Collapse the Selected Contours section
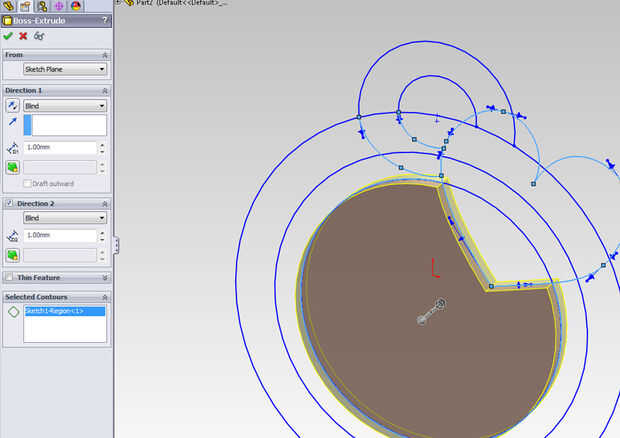The height and width of the screenshot is (438, 620). coord(105,297)
